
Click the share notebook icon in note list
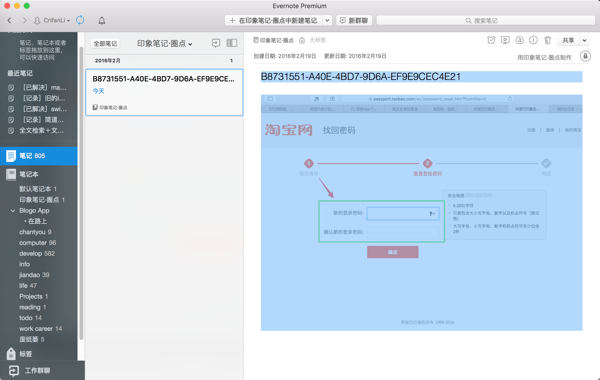click(x=216, y=43)
